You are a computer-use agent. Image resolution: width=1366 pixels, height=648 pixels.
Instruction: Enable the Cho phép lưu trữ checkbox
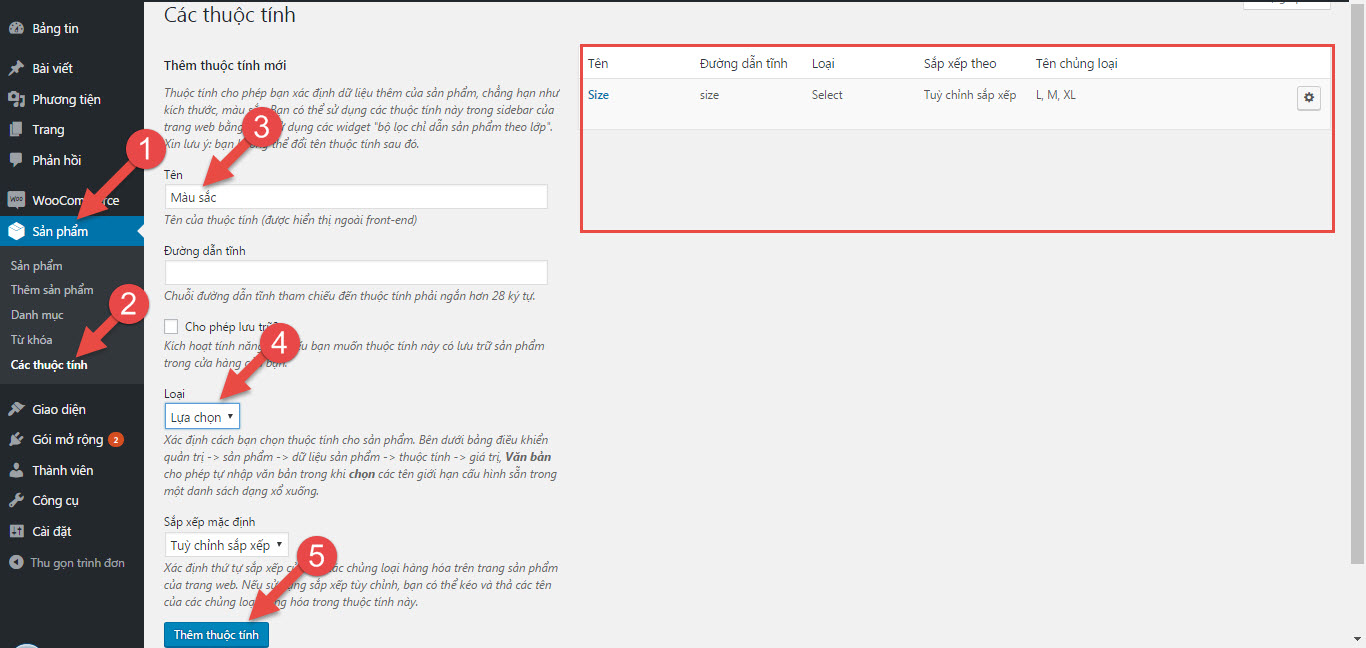171,327
